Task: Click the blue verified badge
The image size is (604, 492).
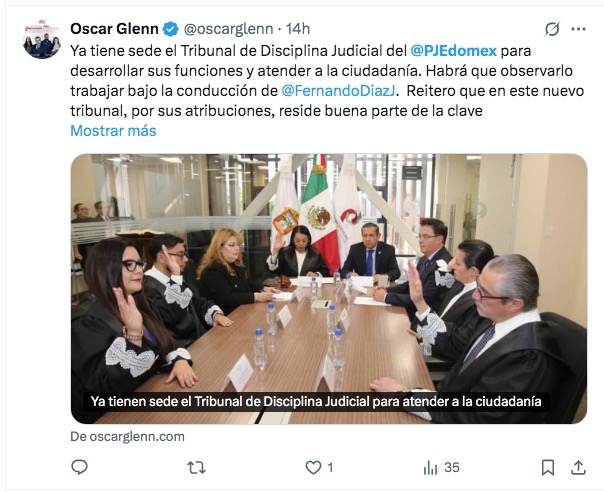Action: click(171, 29)
